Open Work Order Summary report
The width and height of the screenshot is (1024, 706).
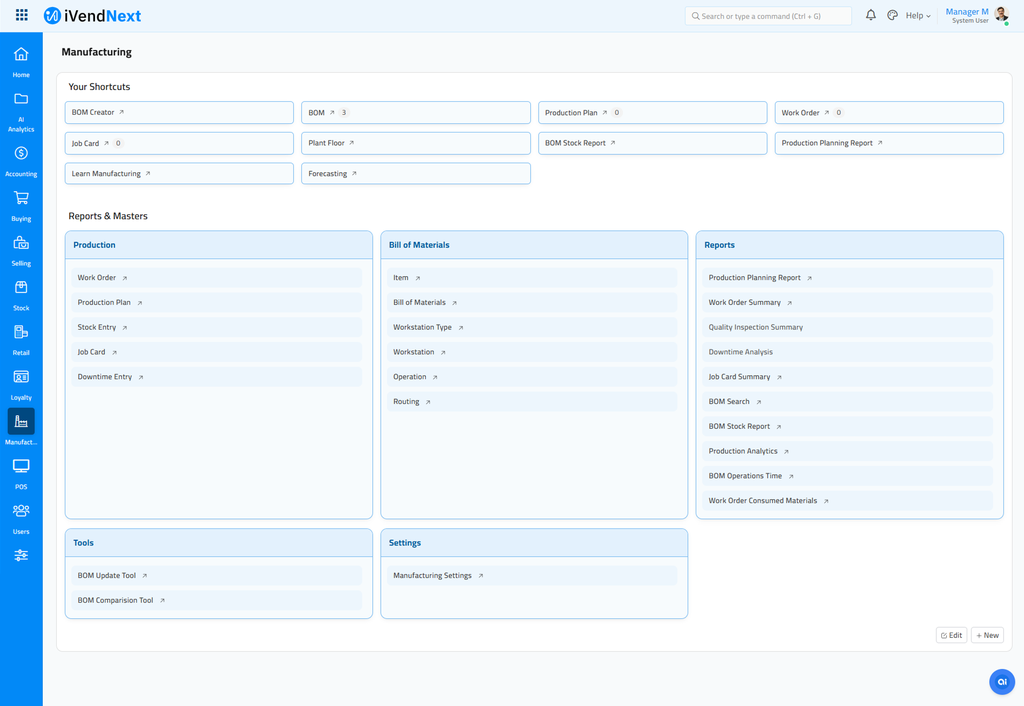[848, 302]
